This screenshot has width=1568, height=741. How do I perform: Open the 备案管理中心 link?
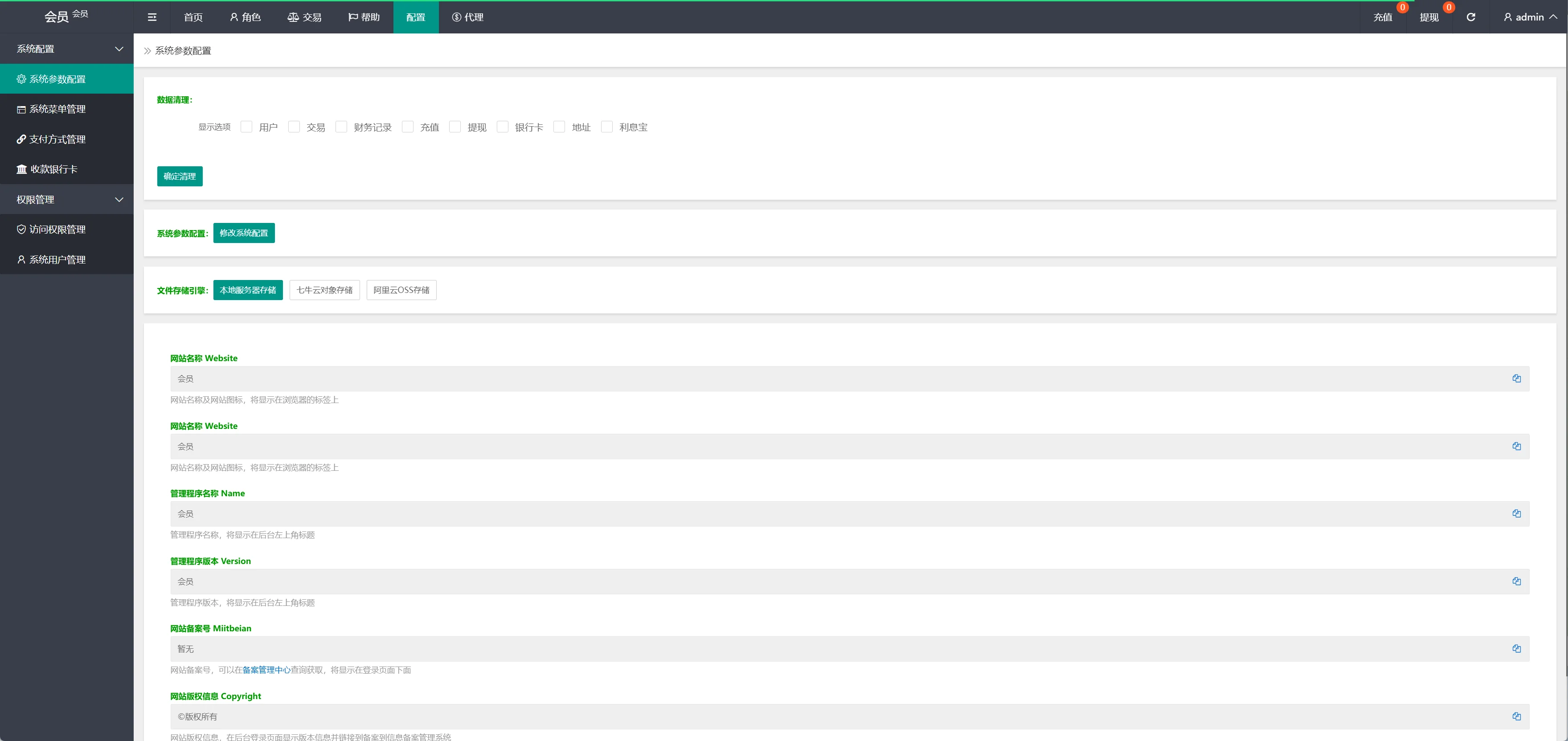tap(266, 670)
